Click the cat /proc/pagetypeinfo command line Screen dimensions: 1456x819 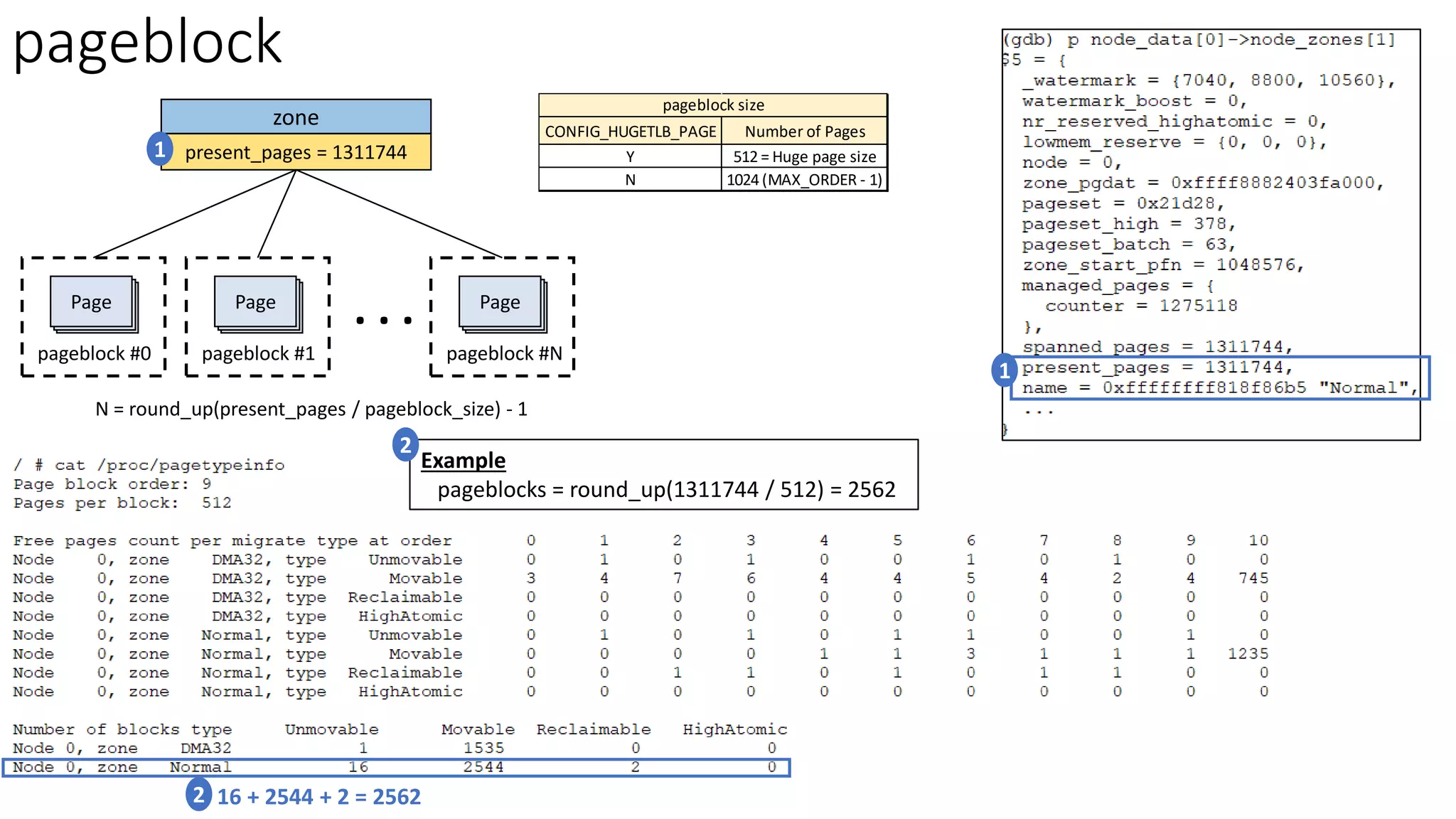pyautogui.click(x=149, y=465)
